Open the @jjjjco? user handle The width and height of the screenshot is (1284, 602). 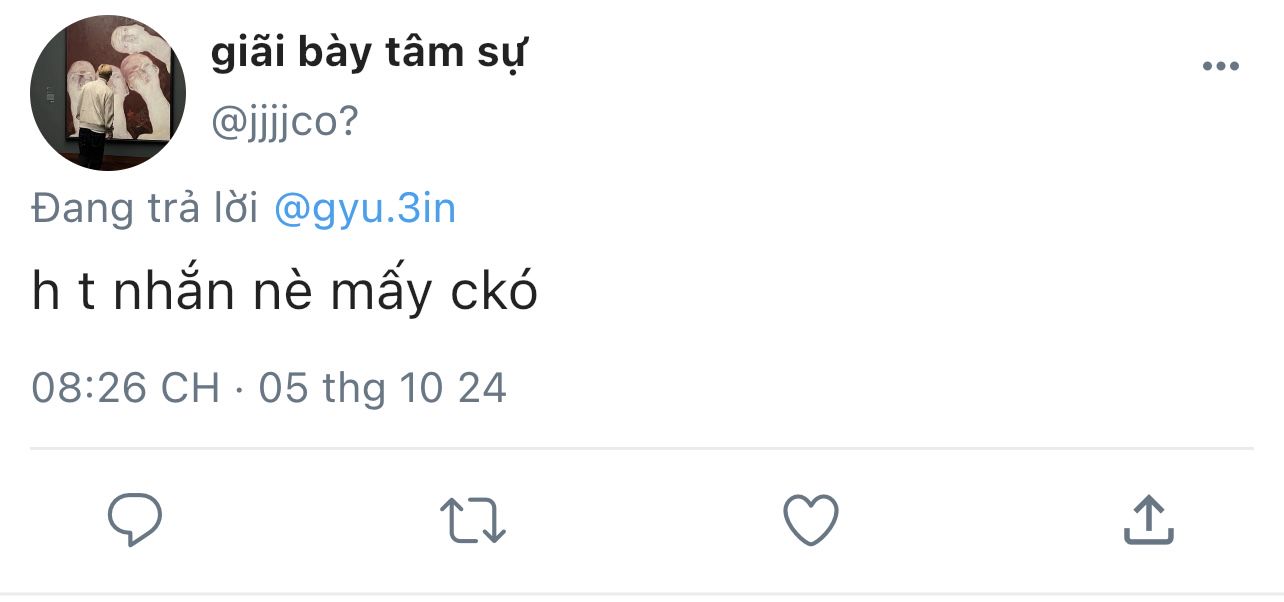[284, 121]
